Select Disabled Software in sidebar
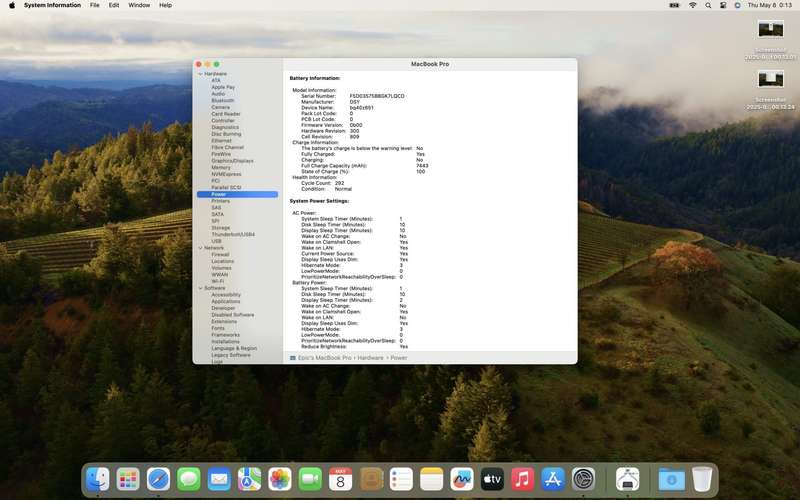800x500 pixels. point(233,315)
